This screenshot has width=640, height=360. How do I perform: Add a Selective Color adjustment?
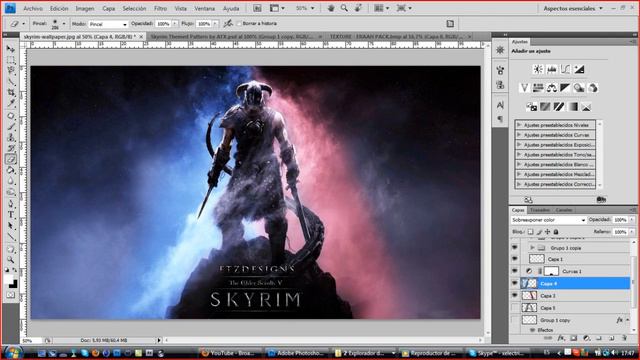(x=587, y=107)
